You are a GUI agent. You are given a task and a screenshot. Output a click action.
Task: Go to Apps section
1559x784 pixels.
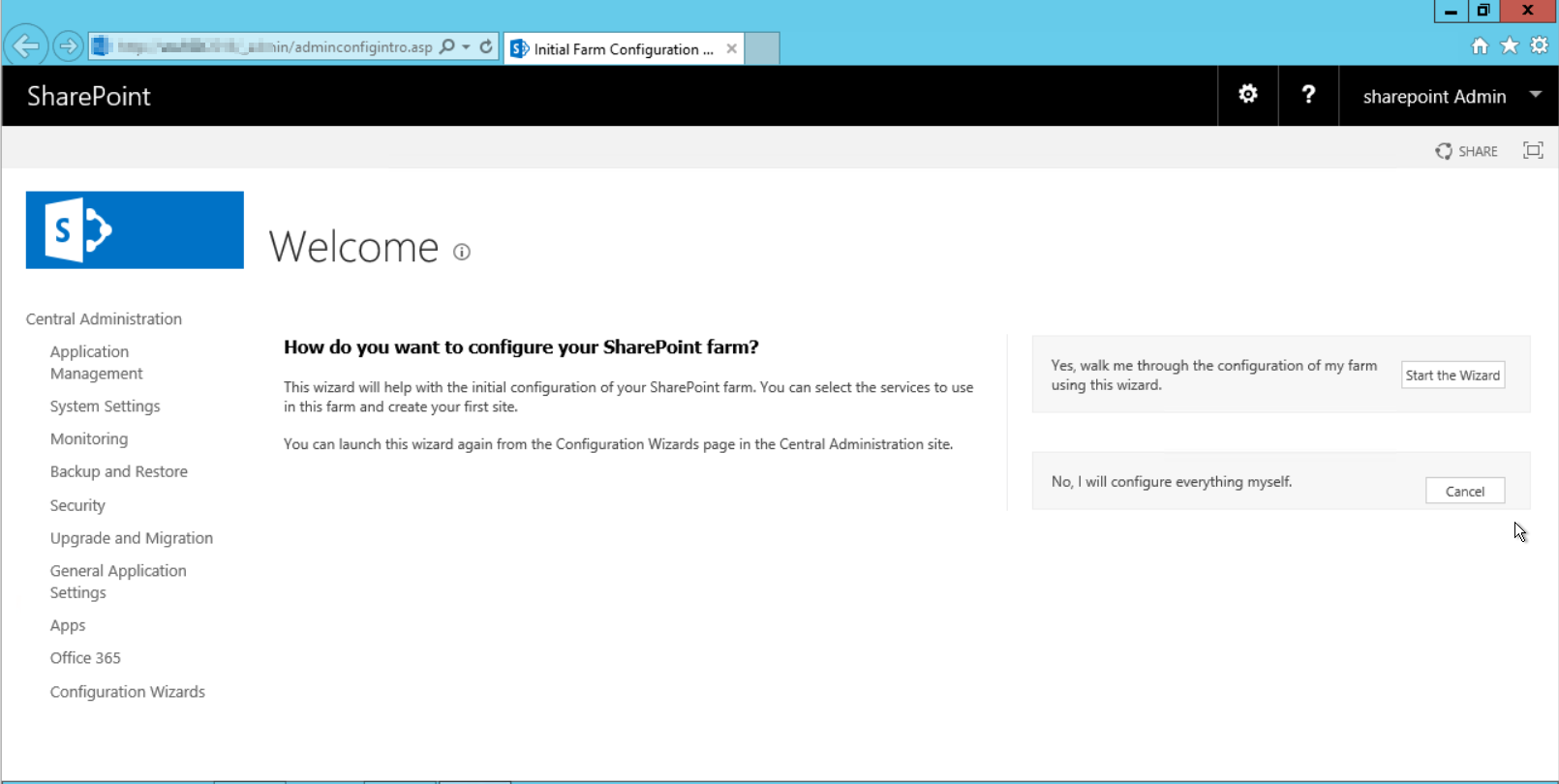pyautogui.click(x=68, y=625)
